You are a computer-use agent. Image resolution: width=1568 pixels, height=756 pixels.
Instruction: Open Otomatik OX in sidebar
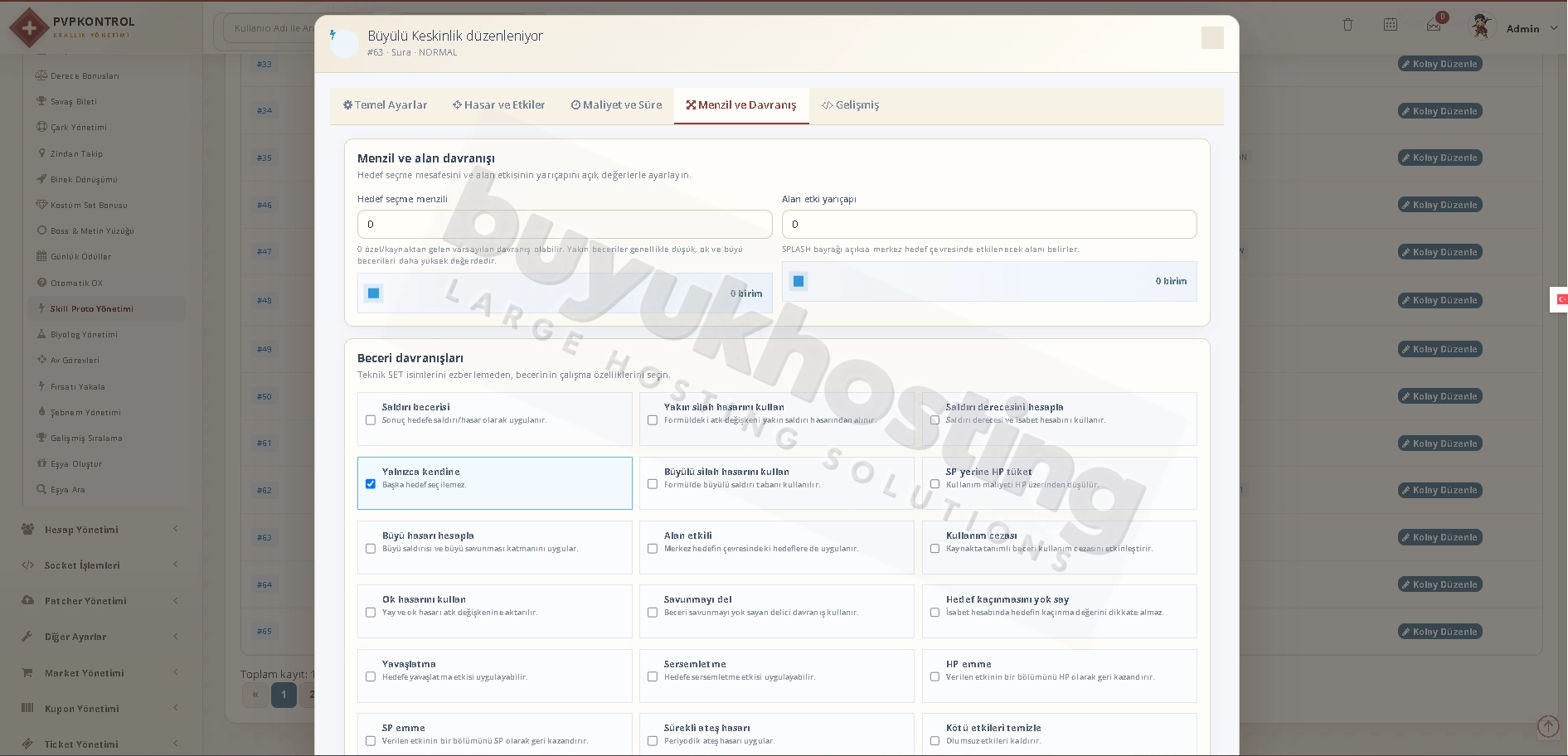[76, 283]
